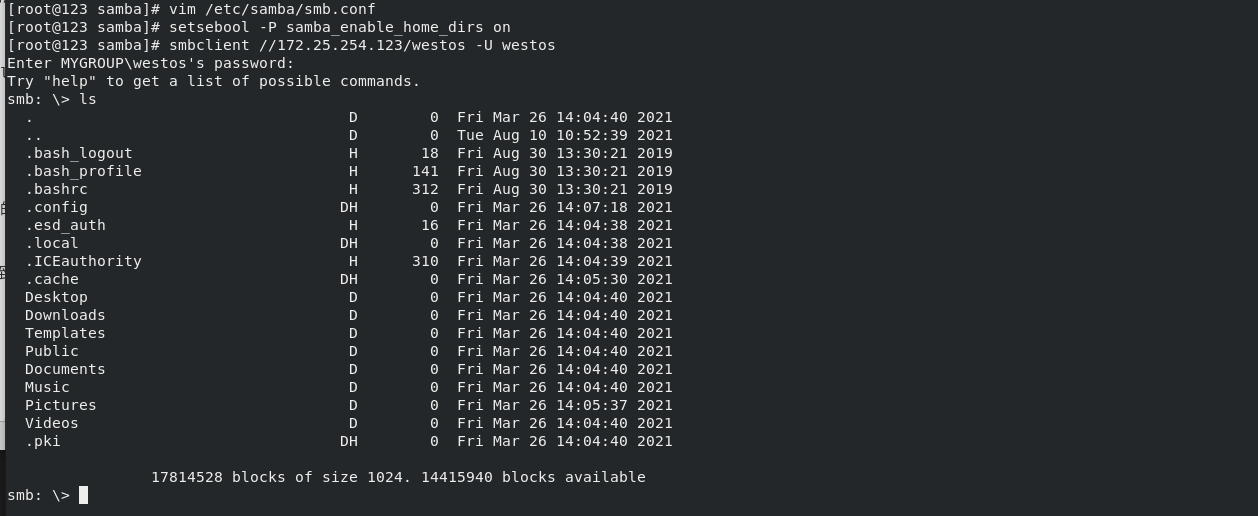Click the Downloads directory name
Viewport: 1258px width, 516px height.
coord(65,315)
